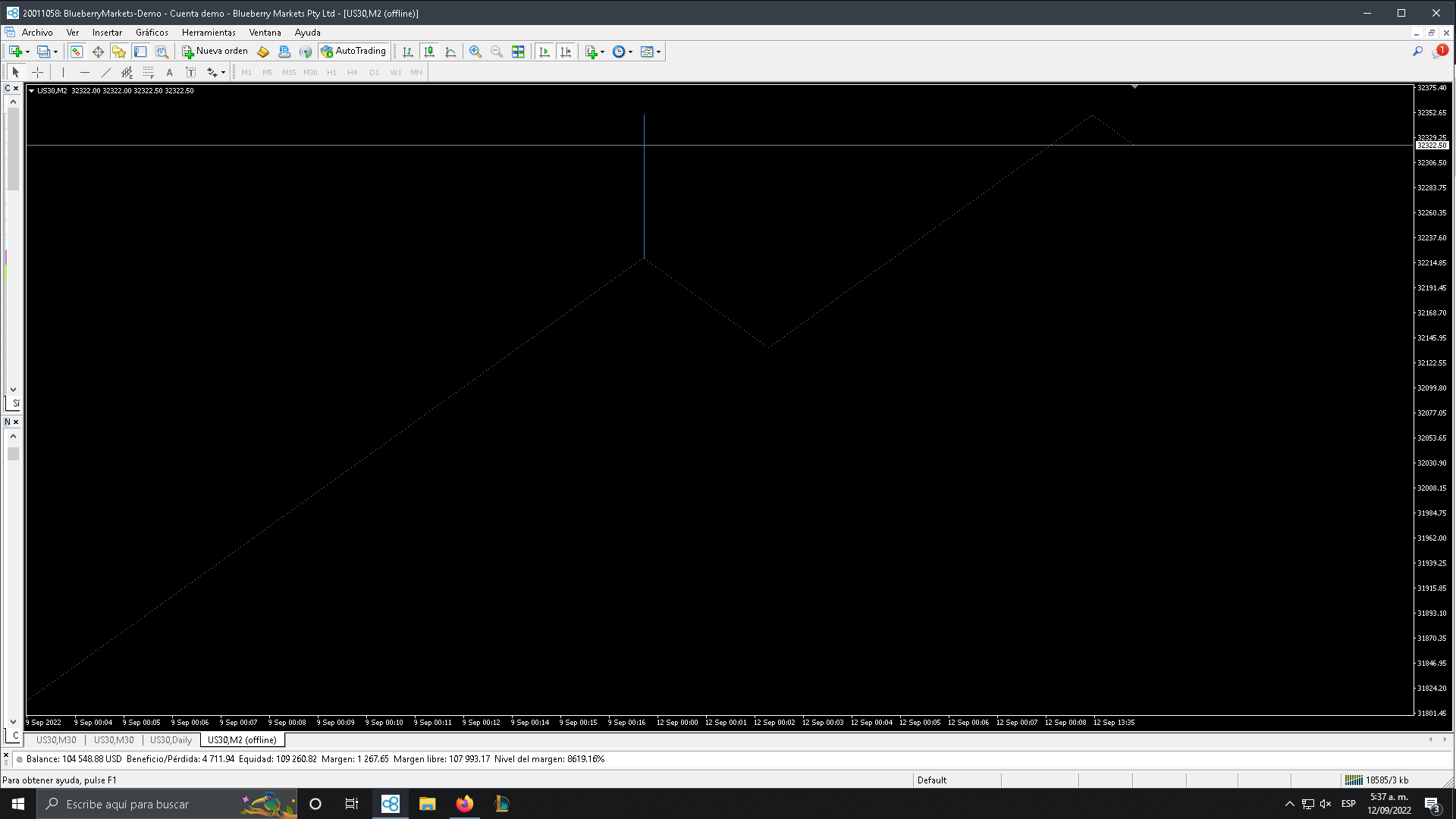The image size is (1456, 819).
Task: Pick the text label tool
Action: point(190,73)
